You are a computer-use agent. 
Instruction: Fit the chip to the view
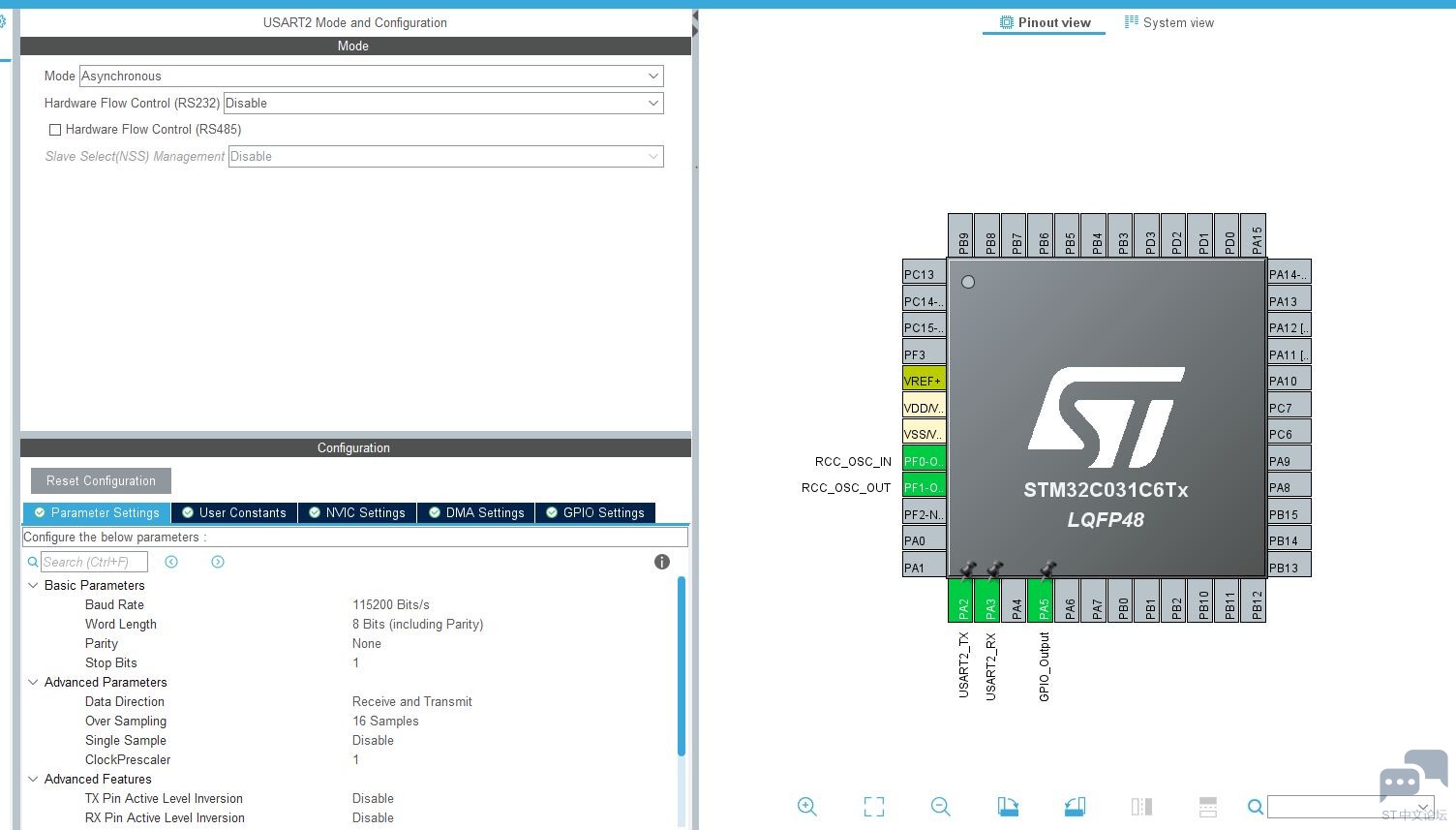pos(874,806)
